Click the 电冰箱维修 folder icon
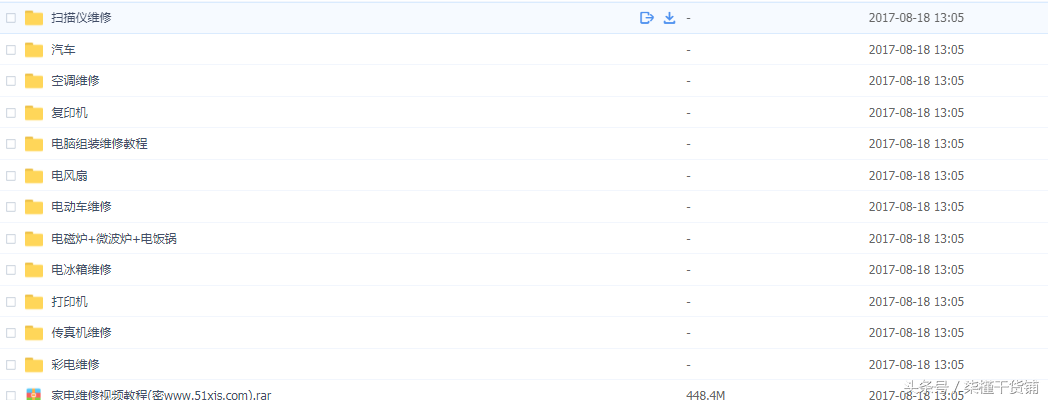This screenshot has height=400, width=1048. [34, 270]
